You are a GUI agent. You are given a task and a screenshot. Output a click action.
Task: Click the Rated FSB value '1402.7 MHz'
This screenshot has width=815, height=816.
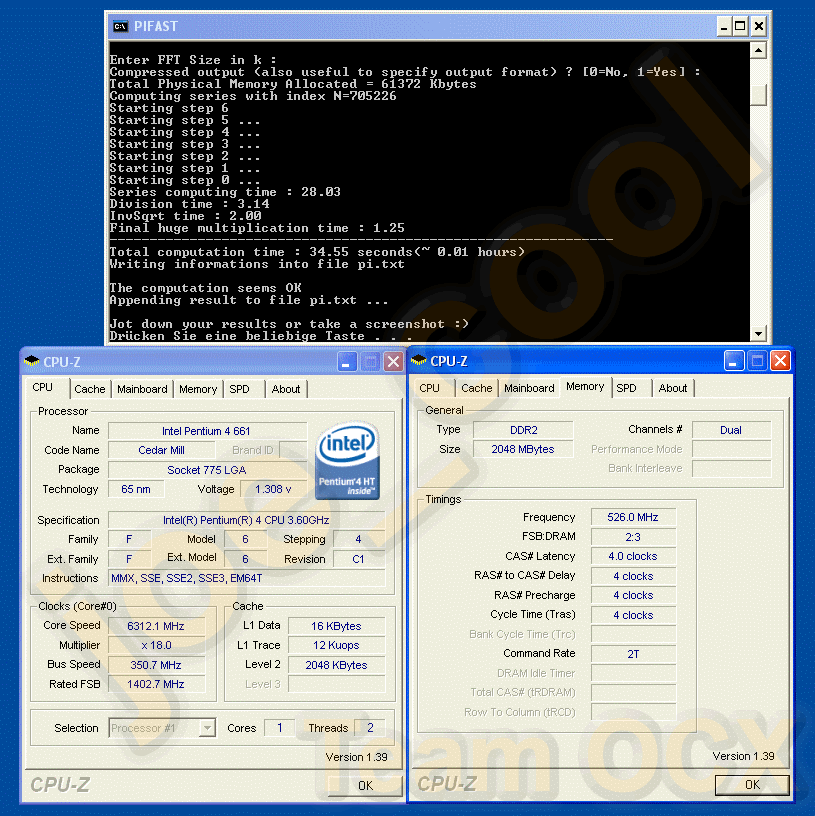[156, 684]
